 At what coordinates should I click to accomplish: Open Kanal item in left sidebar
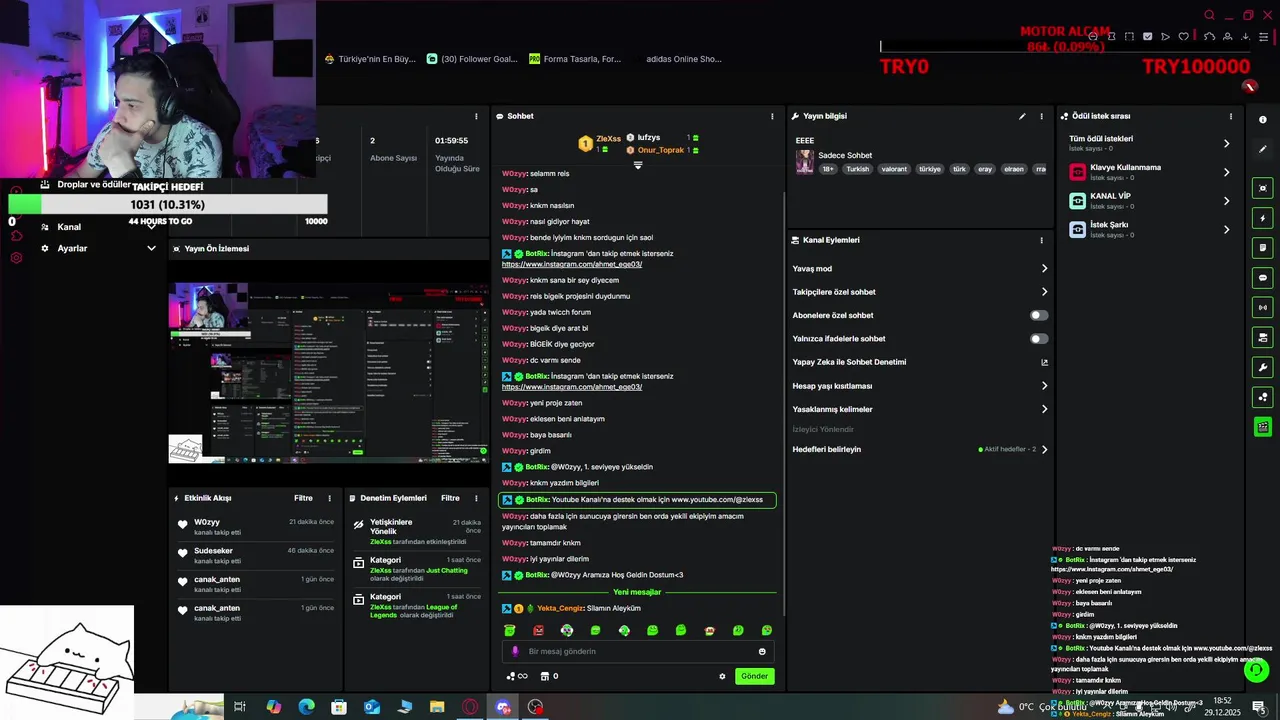pyautogui.click(x=69, y=227)
